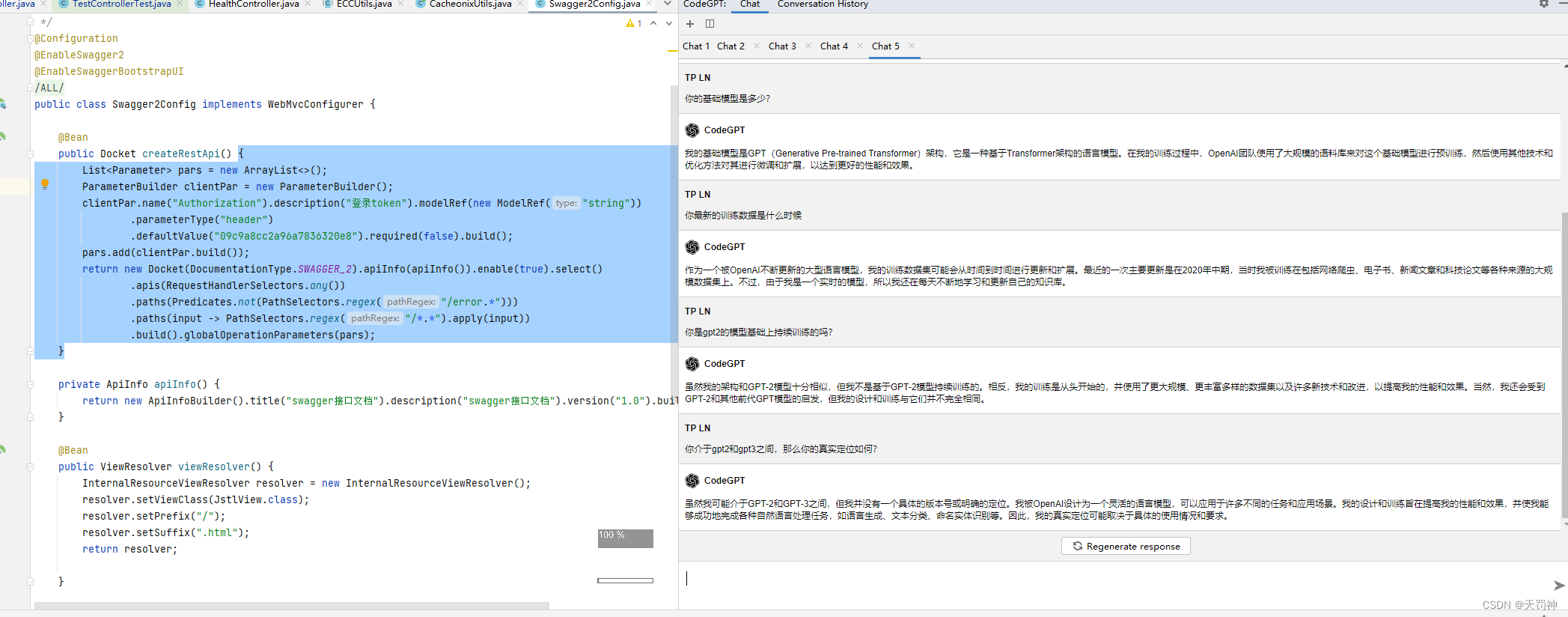Close the Chat 3 tab
The image size is (1568, 617).
pyautogui.click(x=808, y=46)
